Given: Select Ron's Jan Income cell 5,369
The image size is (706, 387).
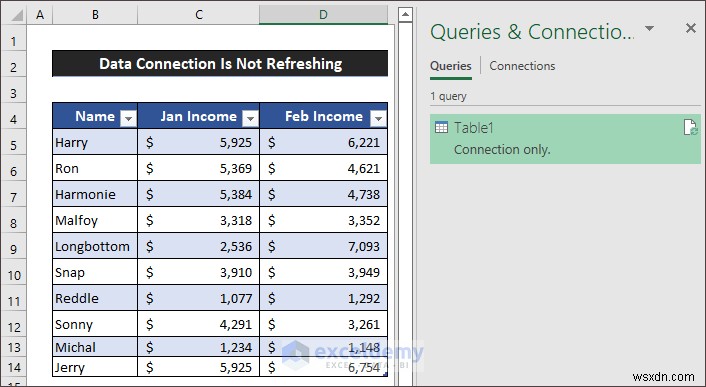Looking at the screenshot, I should tap(199, 168).
